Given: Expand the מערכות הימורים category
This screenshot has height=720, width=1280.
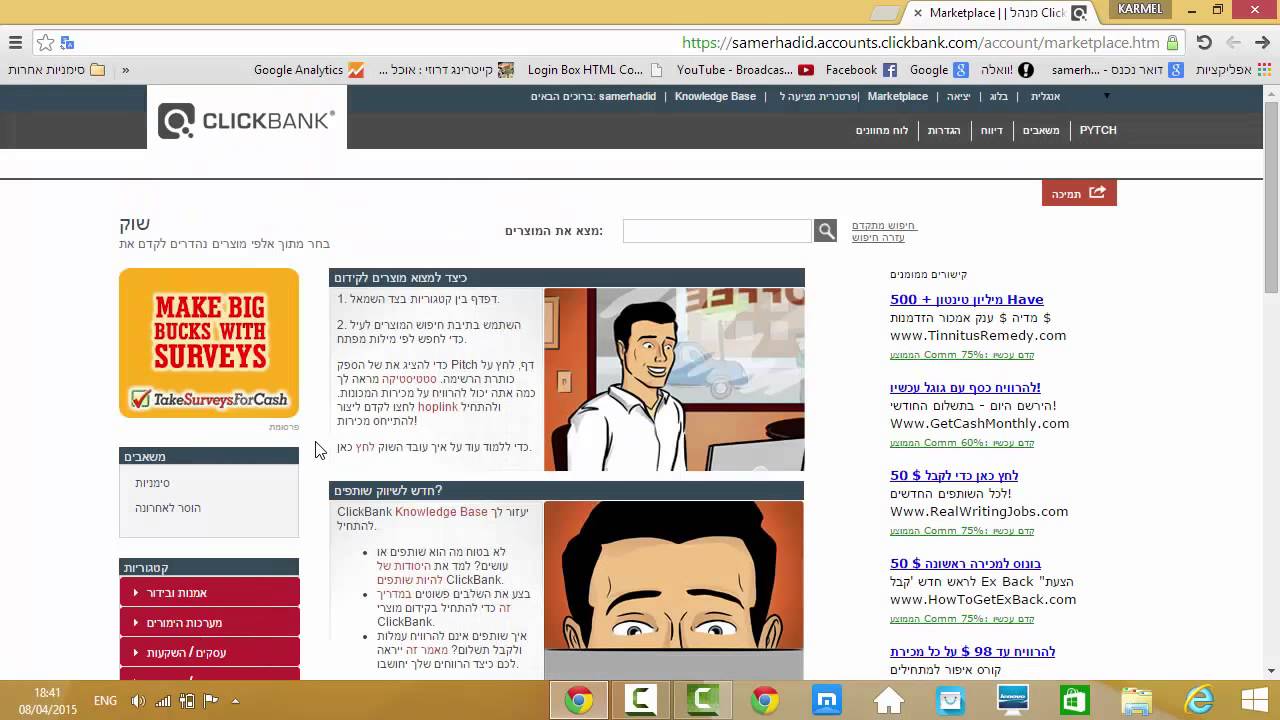Looking at the screenshot, I should tap(209, 622).
